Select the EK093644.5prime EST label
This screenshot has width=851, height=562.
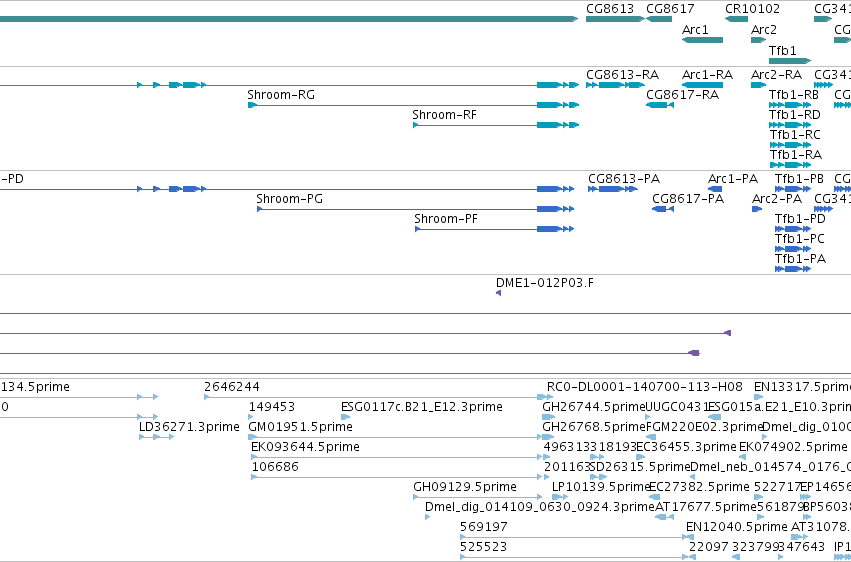pyautogui.click(x=305, y=447)
